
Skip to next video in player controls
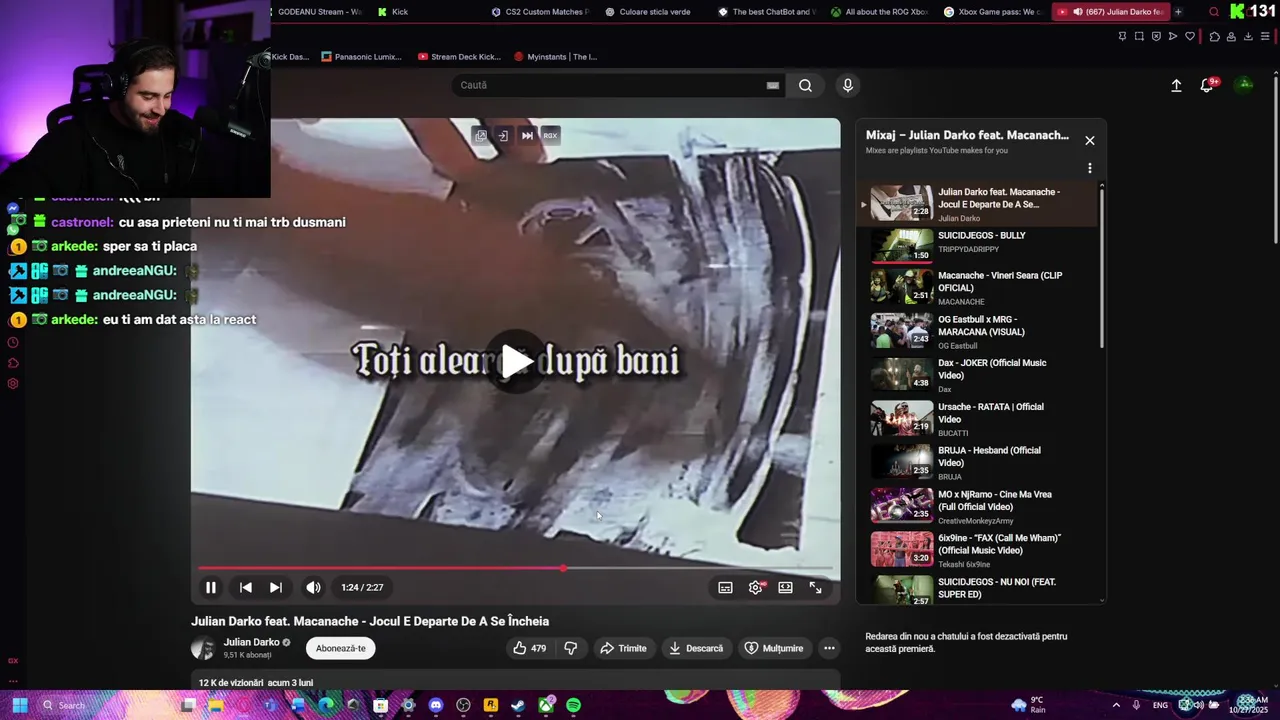[276, 588]
